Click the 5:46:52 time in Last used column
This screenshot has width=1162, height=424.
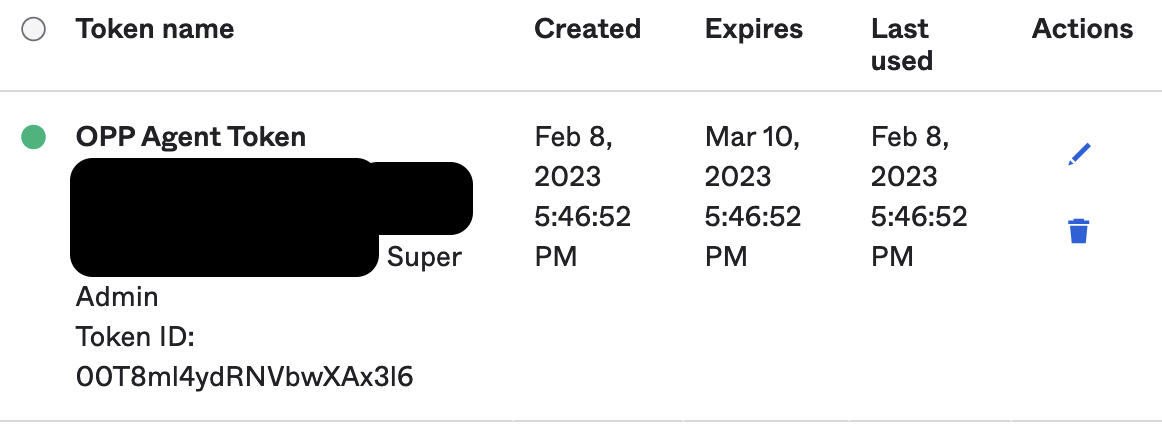(919, 217)
